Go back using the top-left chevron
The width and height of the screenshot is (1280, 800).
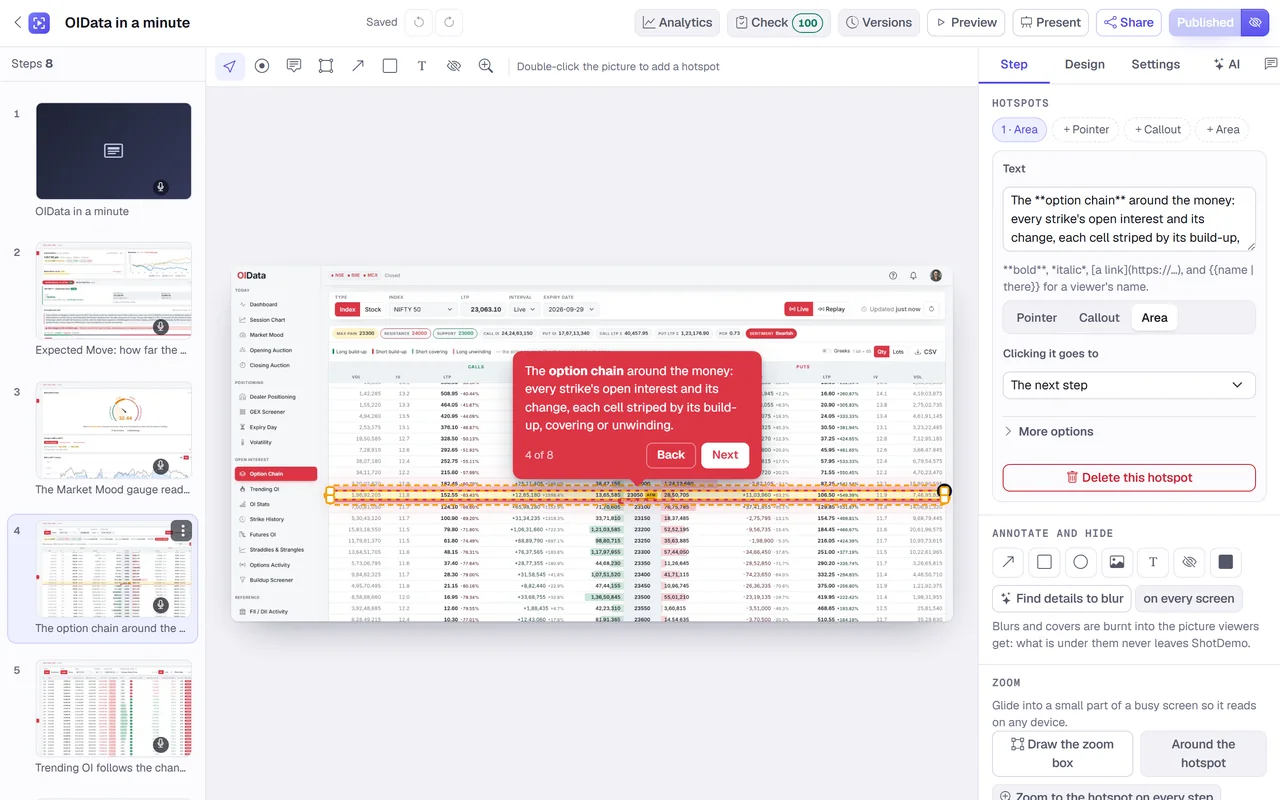pyautogui.click(x=17, y=22)
